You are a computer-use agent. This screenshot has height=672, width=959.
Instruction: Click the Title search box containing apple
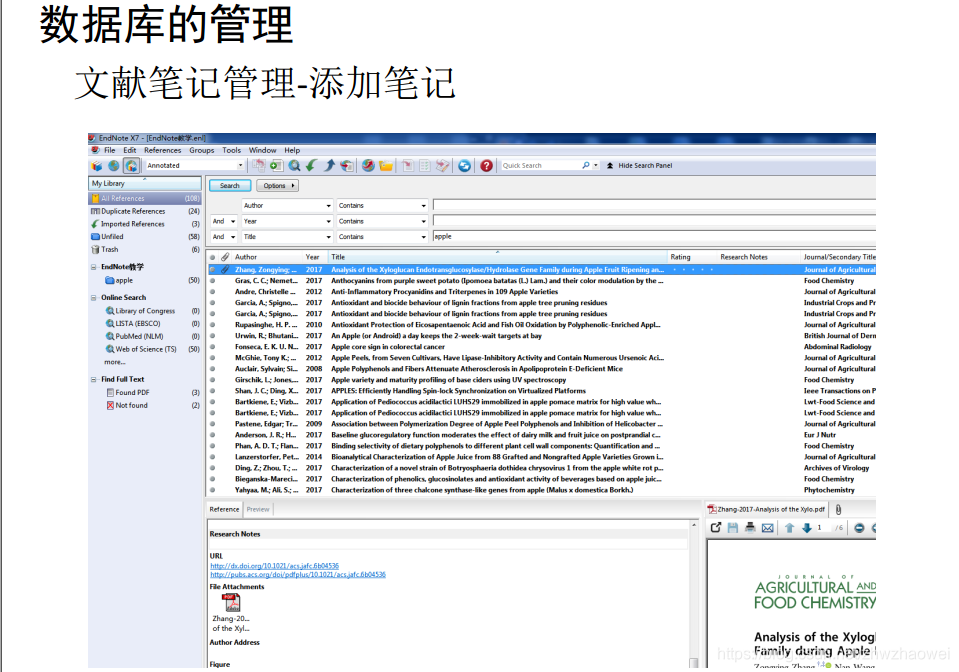pyautogui.click(x=654, y=237)
